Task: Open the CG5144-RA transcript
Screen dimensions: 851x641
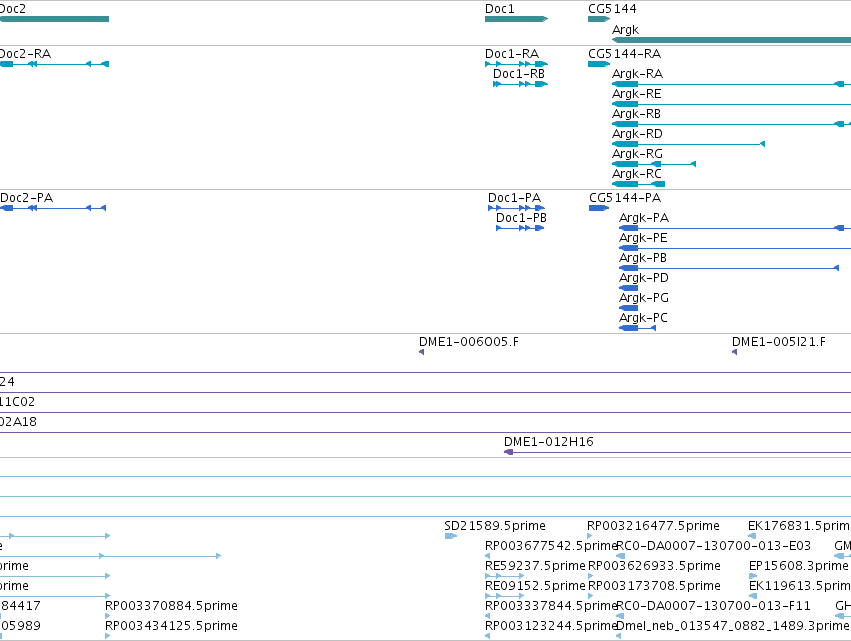Action: point(599,64)
